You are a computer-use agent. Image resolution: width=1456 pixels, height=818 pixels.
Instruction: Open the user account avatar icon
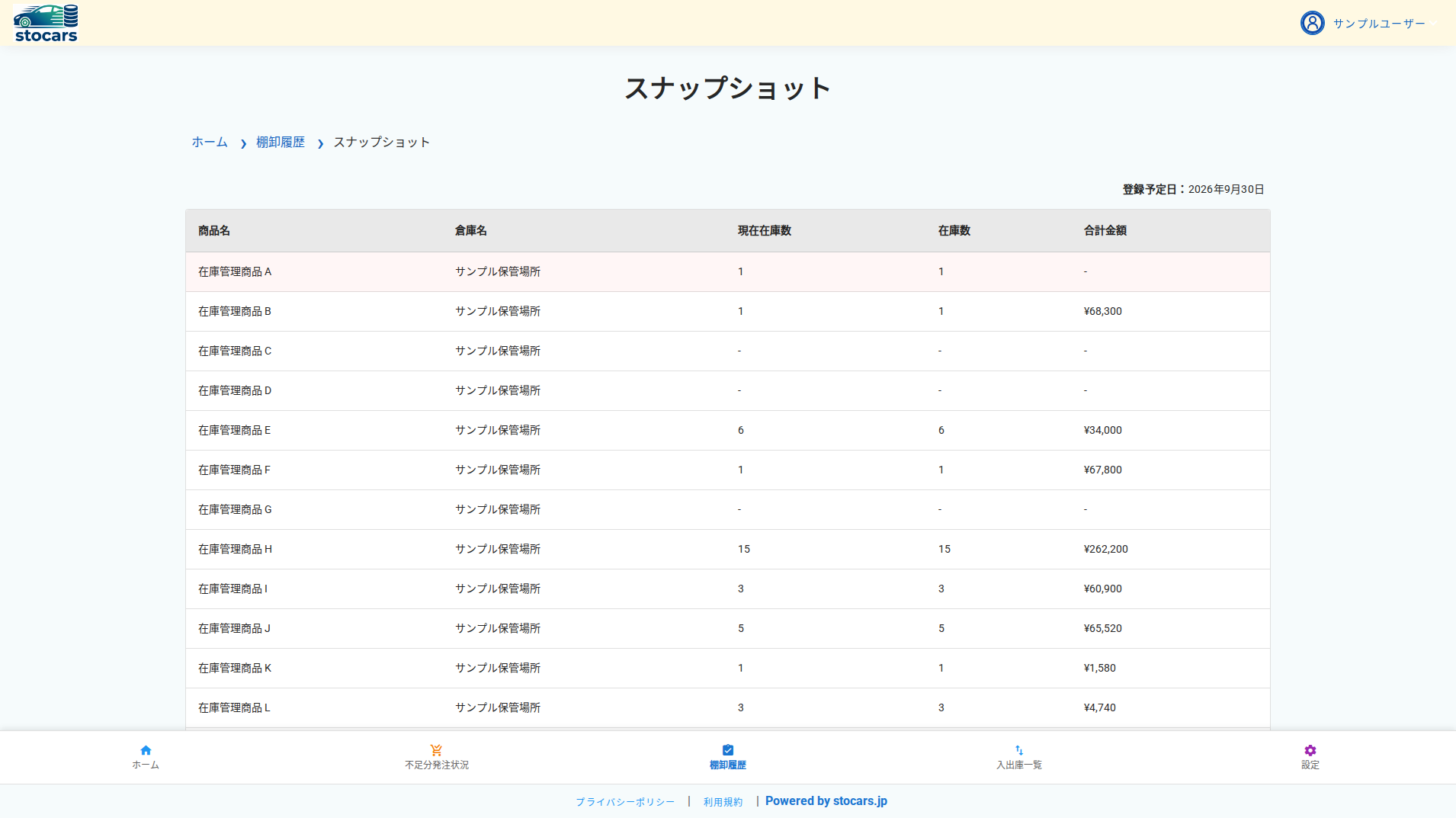pos(1312,23)
